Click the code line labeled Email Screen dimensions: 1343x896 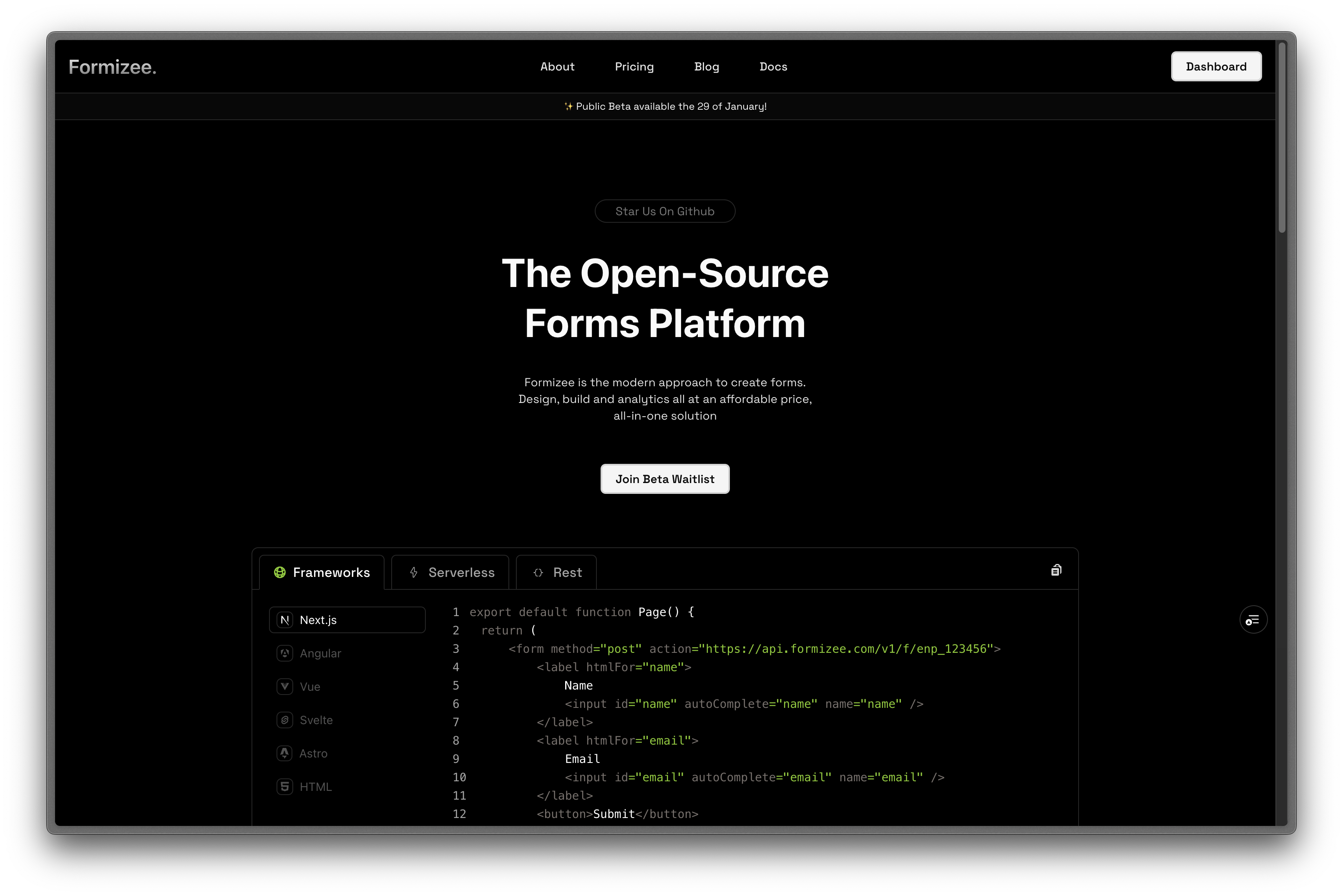582,759
